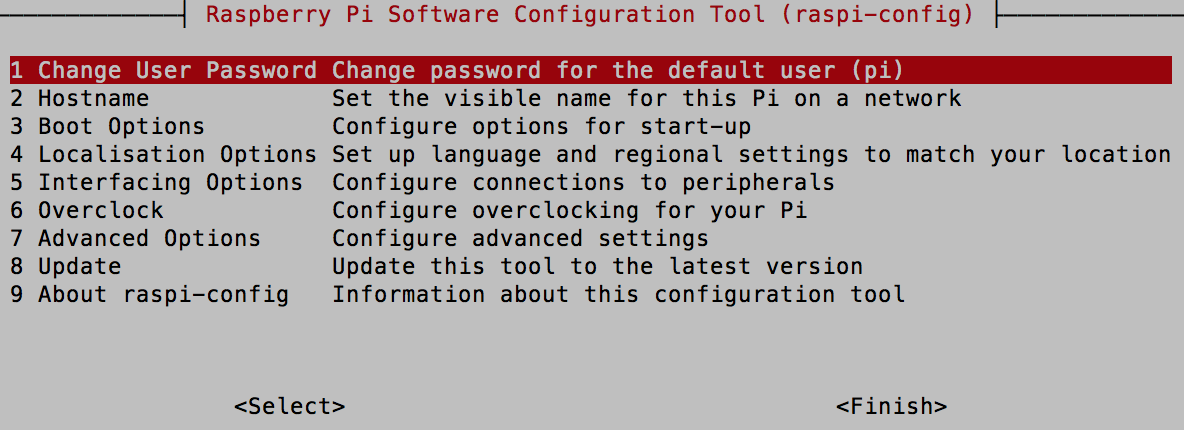Choose the Hostname menu option

click(591, 98)
